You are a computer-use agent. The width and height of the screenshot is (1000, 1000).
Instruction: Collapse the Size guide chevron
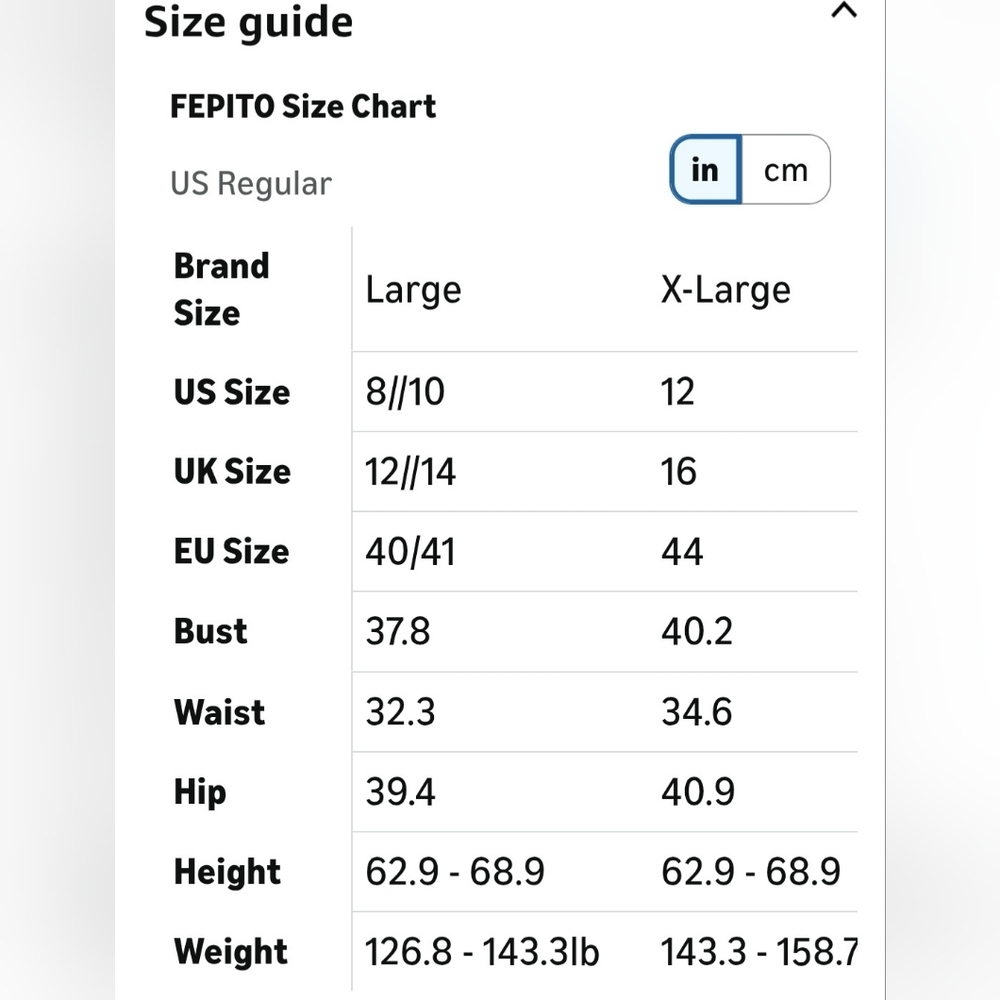pyautogui.click(x=844, y=10)
